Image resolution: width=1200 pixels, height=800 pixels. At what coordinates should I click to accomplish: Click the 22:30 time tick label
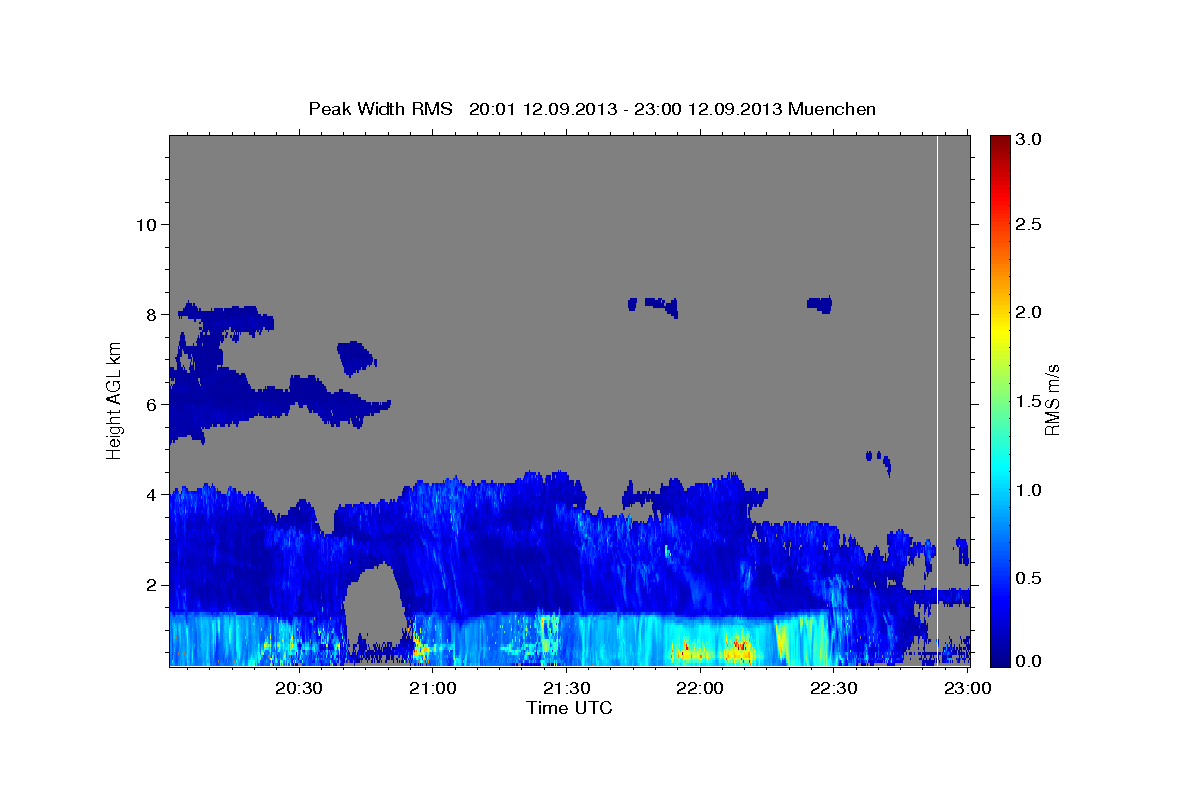pos(833,689)
